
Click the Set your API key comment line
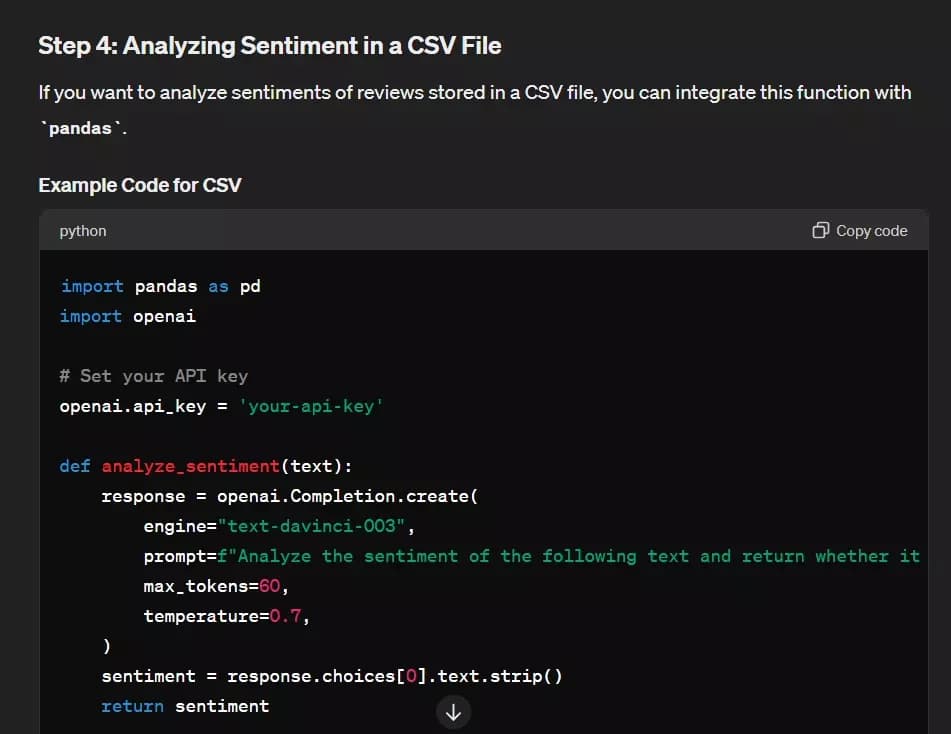pos(150,376)
